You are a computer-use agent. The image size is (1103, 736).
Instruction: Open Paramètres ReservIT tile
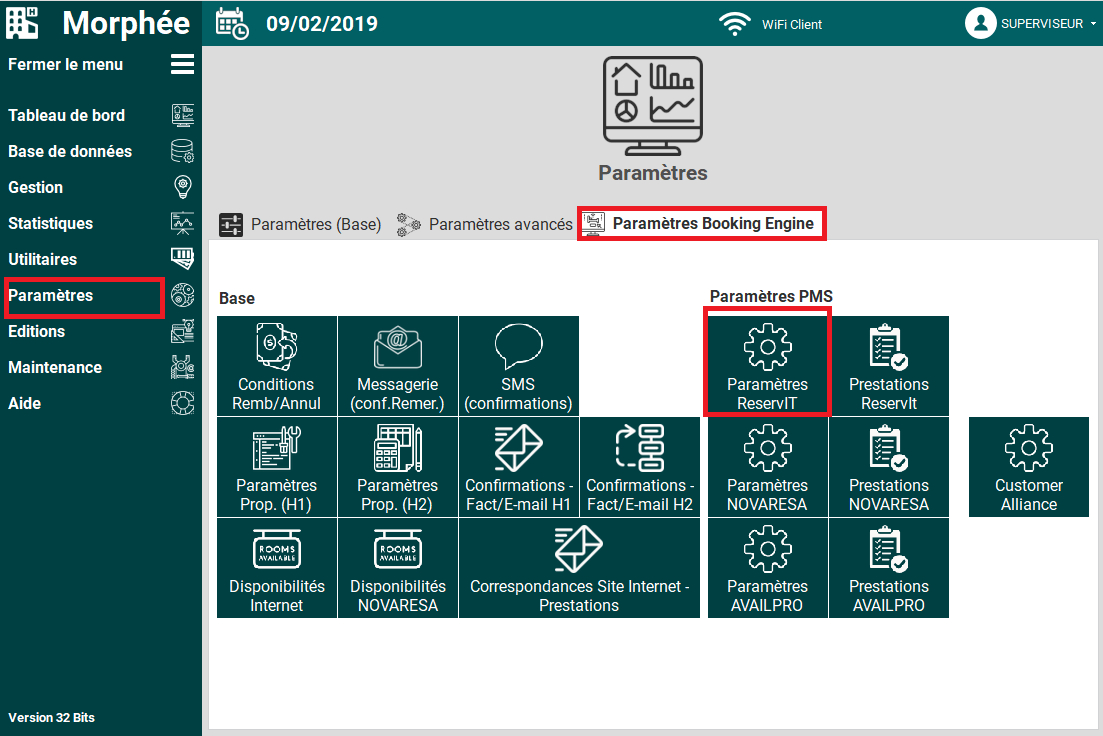(768, 366)
